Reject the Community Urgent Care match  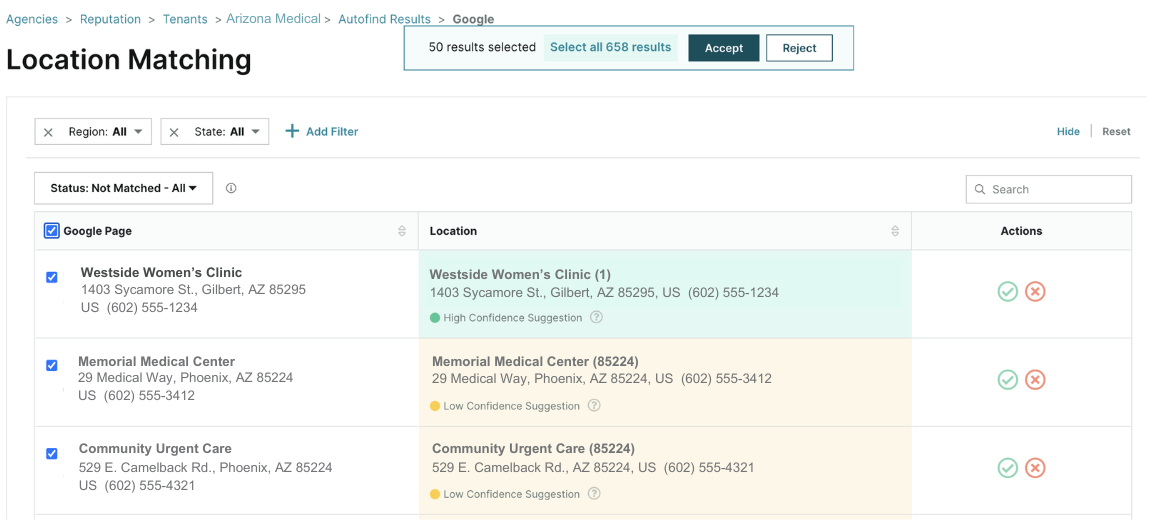coord(1035,468)
